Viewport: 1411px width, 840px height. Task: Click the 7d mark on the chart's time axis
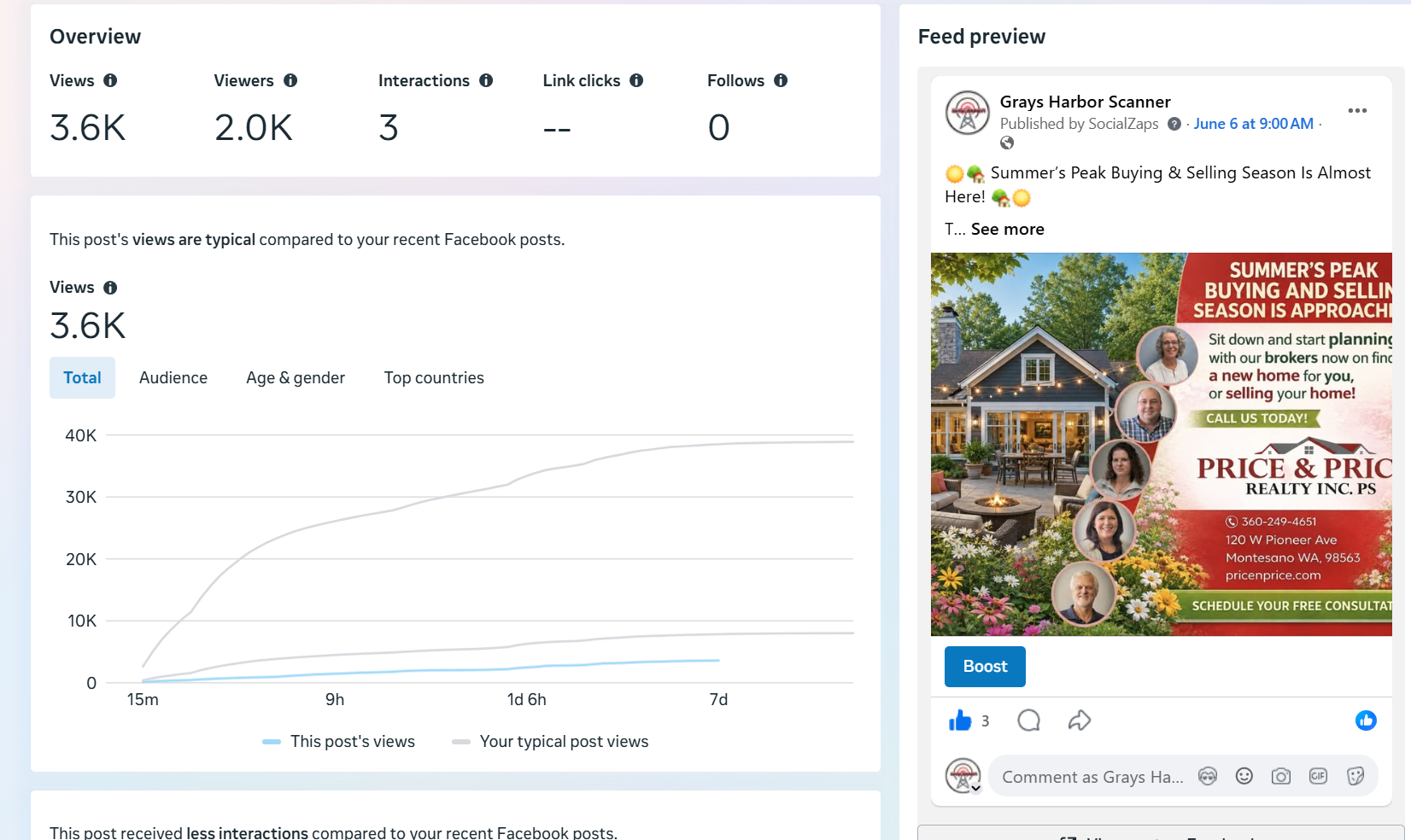(718, 700)
